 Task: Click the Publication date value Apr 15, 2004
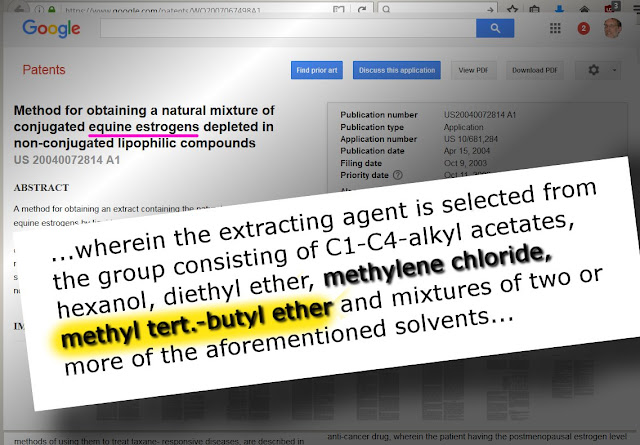click(467, 151)
